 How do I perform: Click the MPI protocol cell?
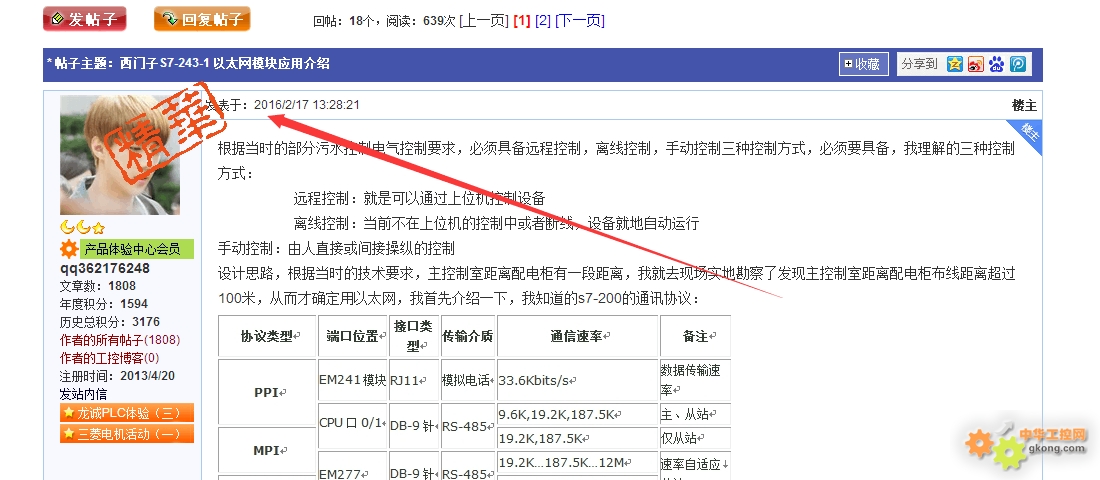(x=267, y=451)
